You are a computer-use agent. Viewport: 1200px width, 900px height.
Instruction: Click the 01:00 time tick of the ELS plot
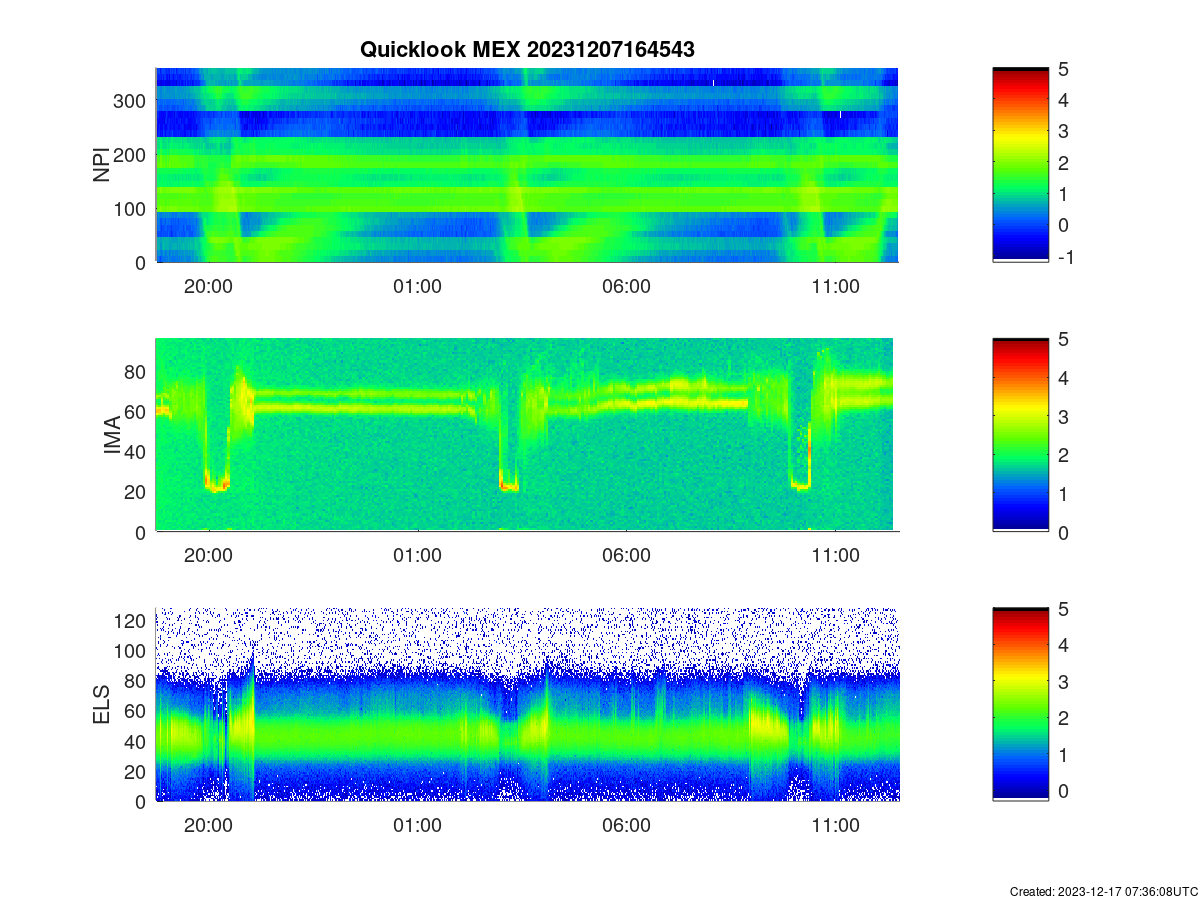click(417, 826)
